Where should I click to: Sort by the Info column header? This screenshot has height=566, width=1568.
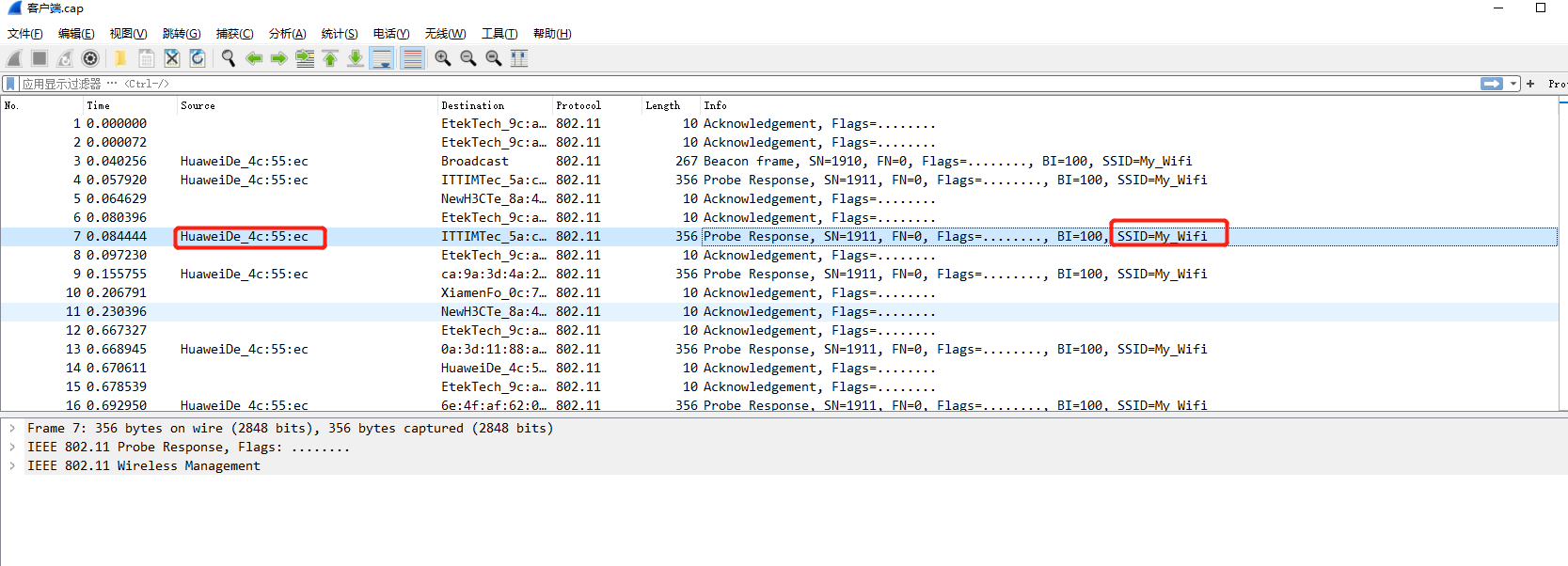coord(1129,105)
